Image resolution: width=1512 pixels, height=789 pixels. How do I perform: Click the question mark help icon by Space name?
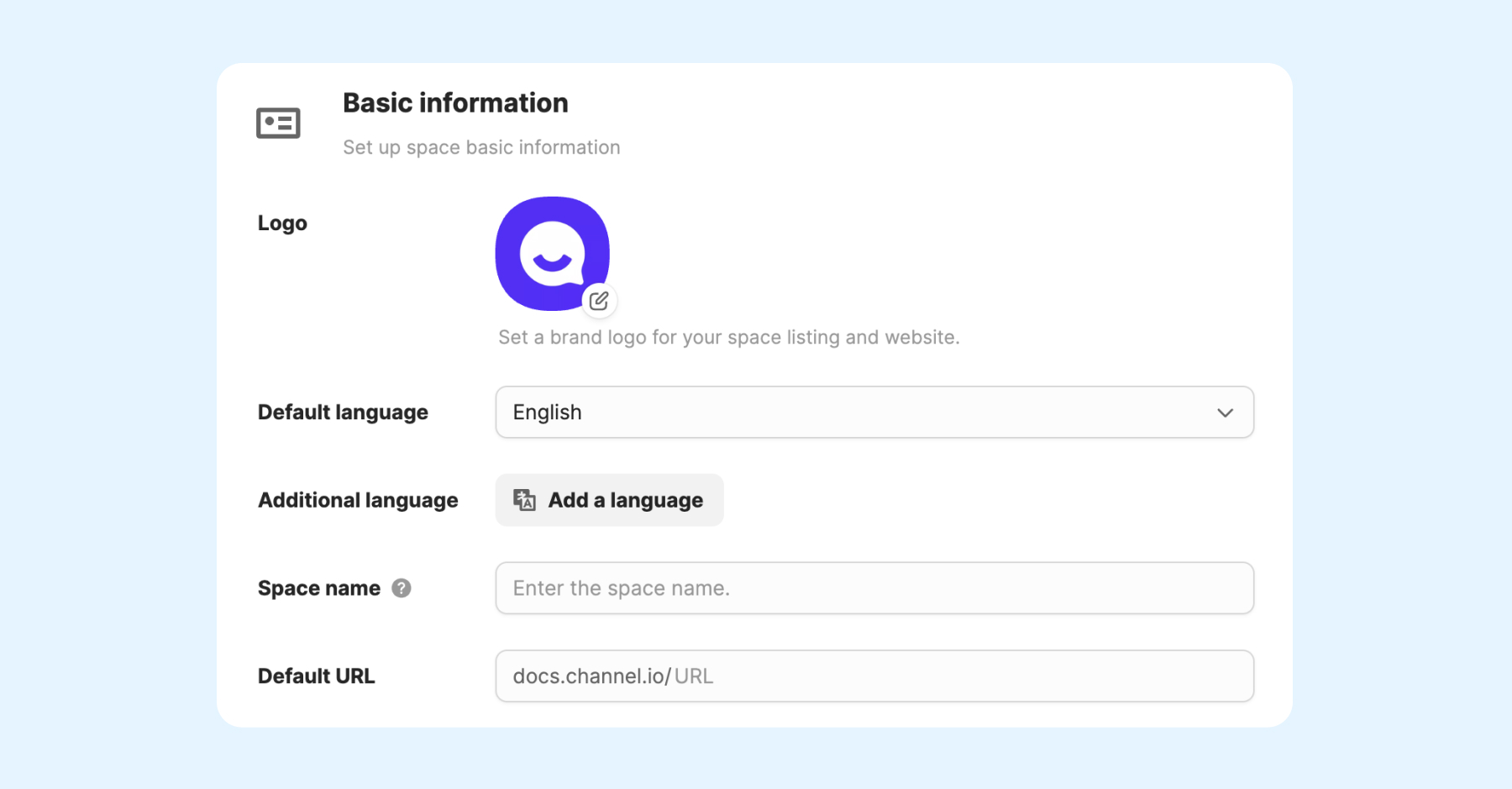(402, 588)
